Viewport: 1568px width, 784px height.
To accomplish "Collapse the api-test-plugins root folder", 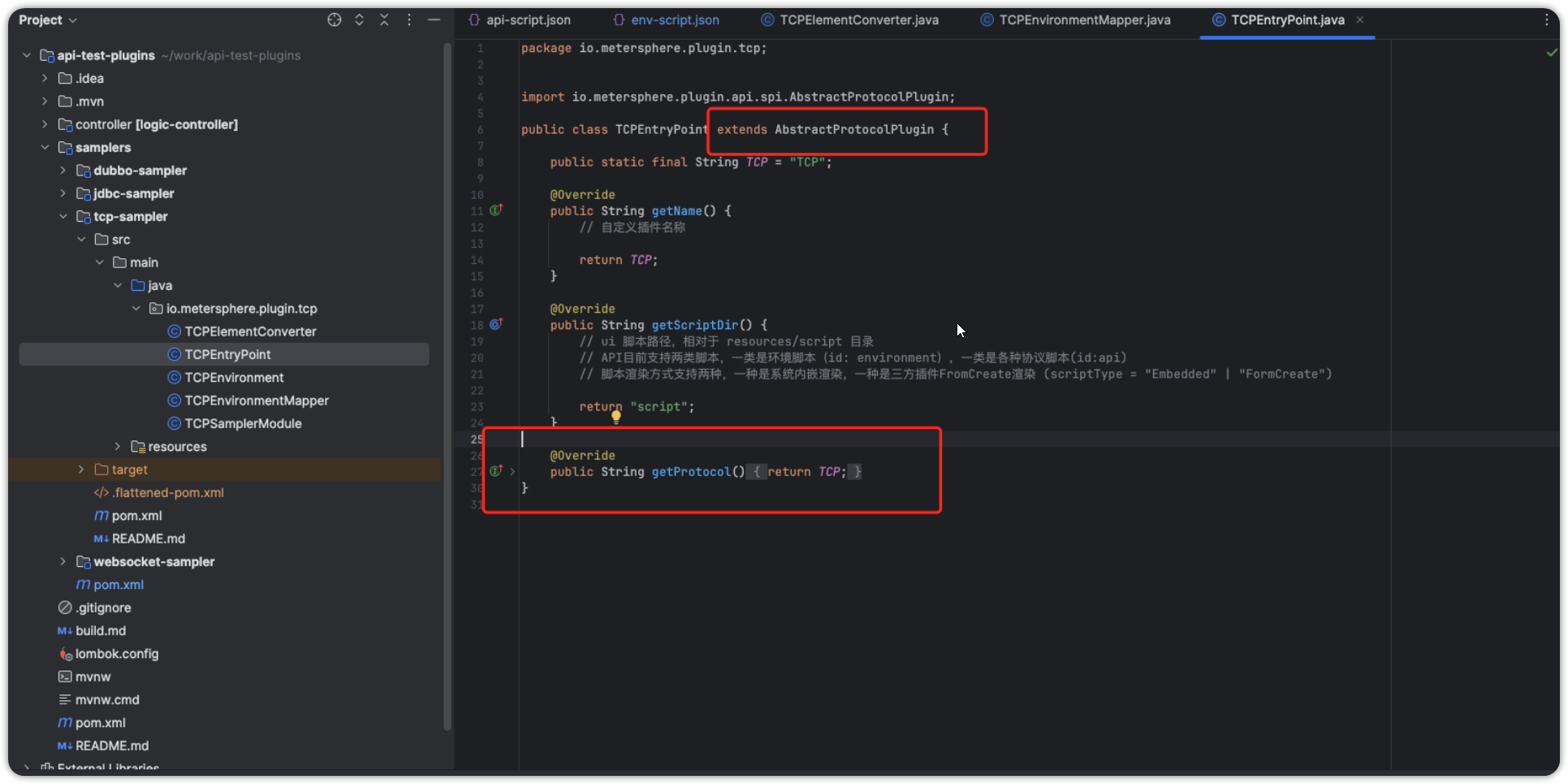I will click(27, 55).
